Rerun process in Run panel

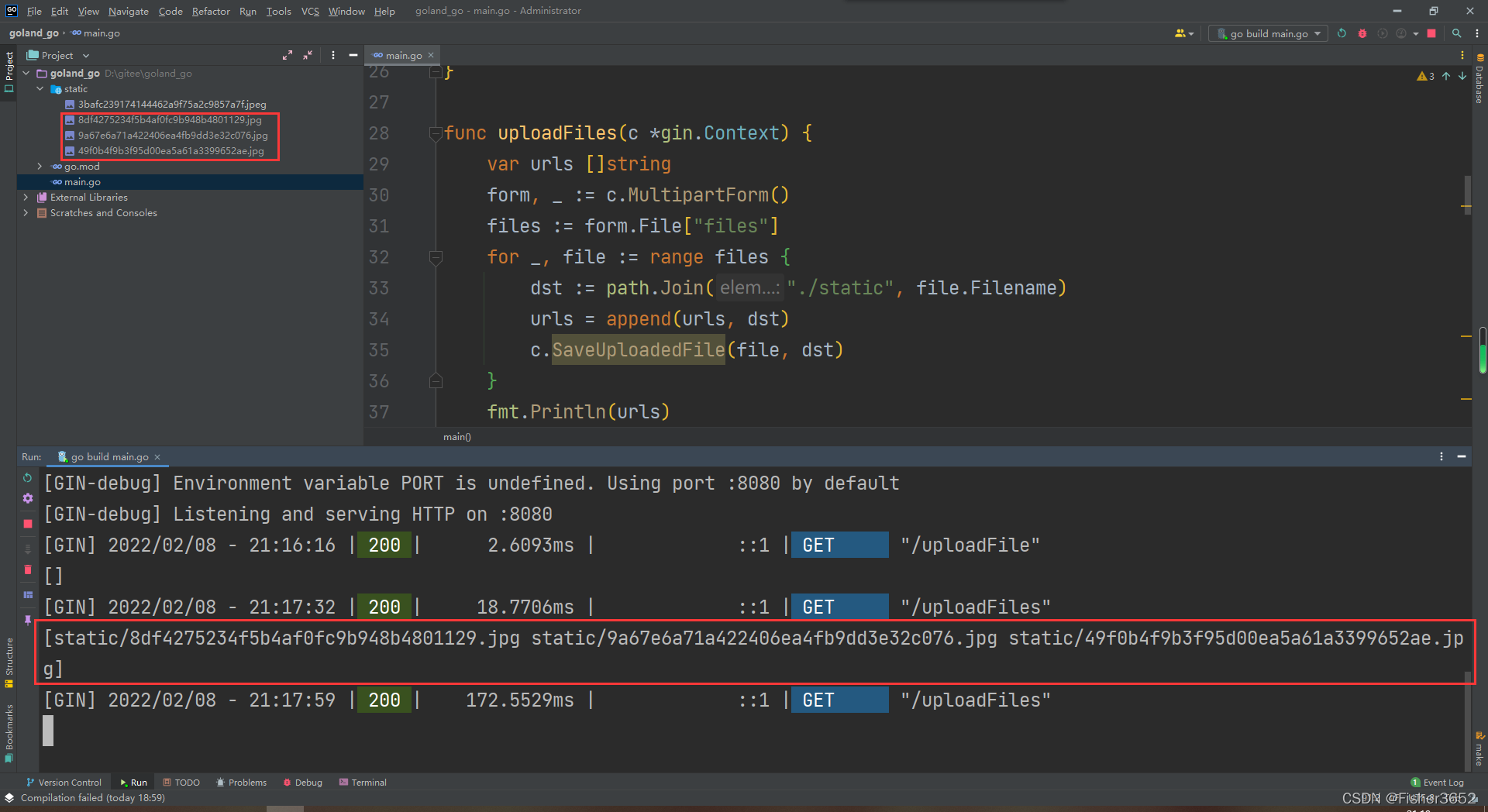(x=28, y=478)
